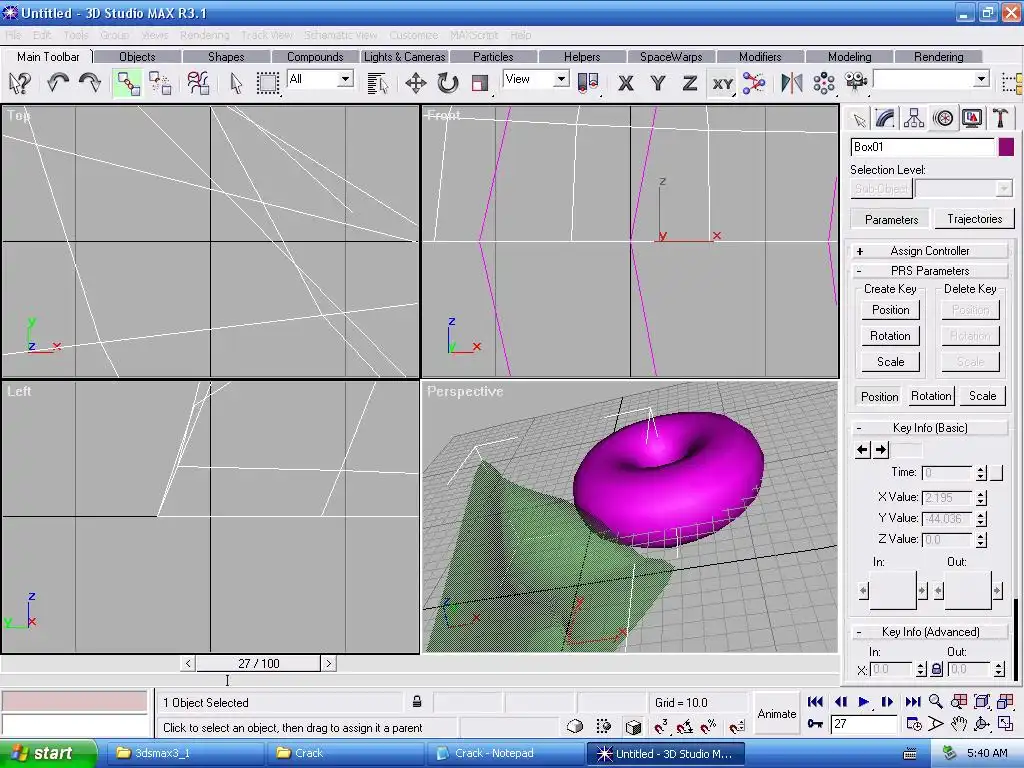1024x768 pixels.
Task: Toggle the Key Mode key icon
Action: point(815,724)
